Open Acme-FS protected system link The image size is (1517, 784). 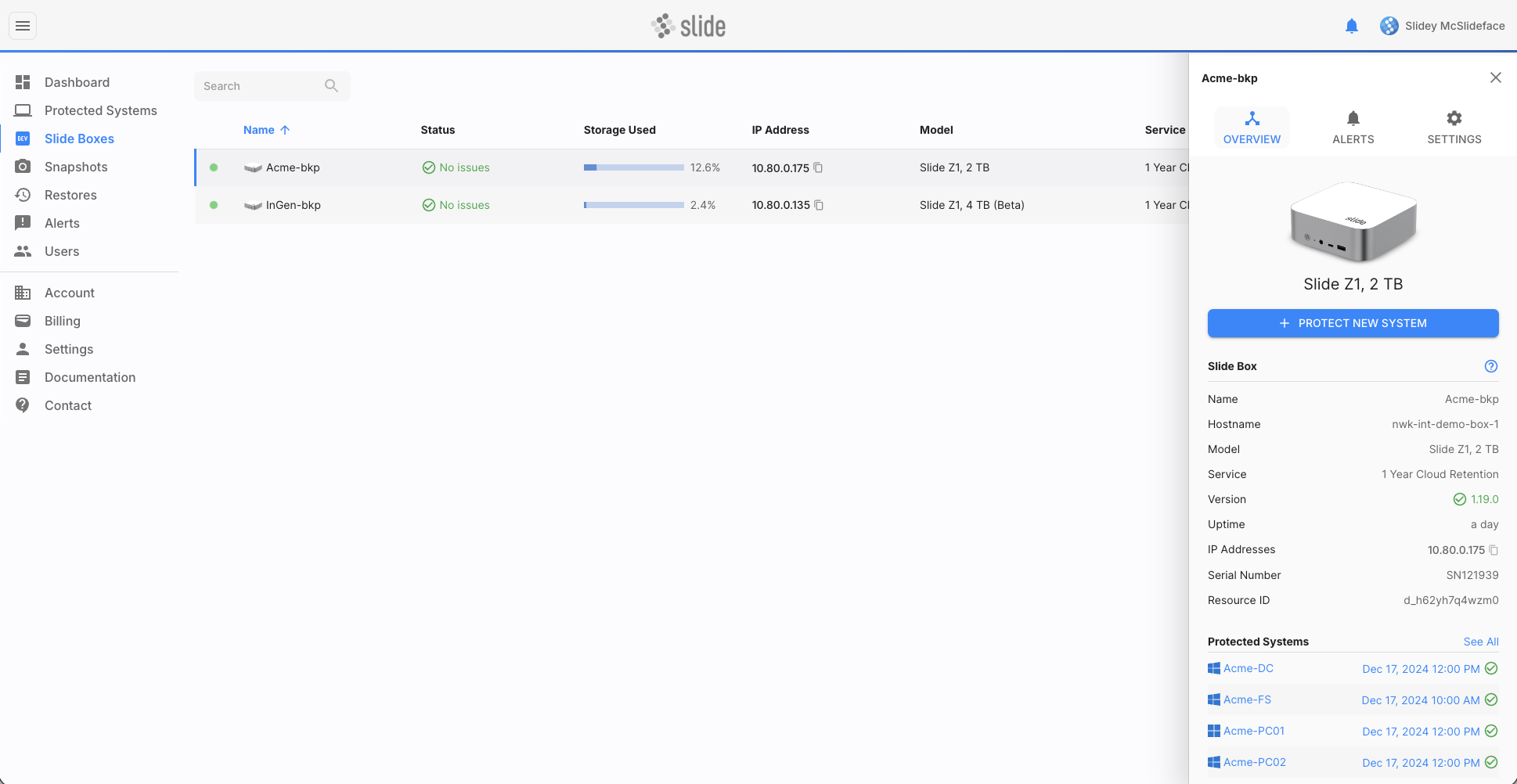pyautogui.click(x=1247, y=699)
